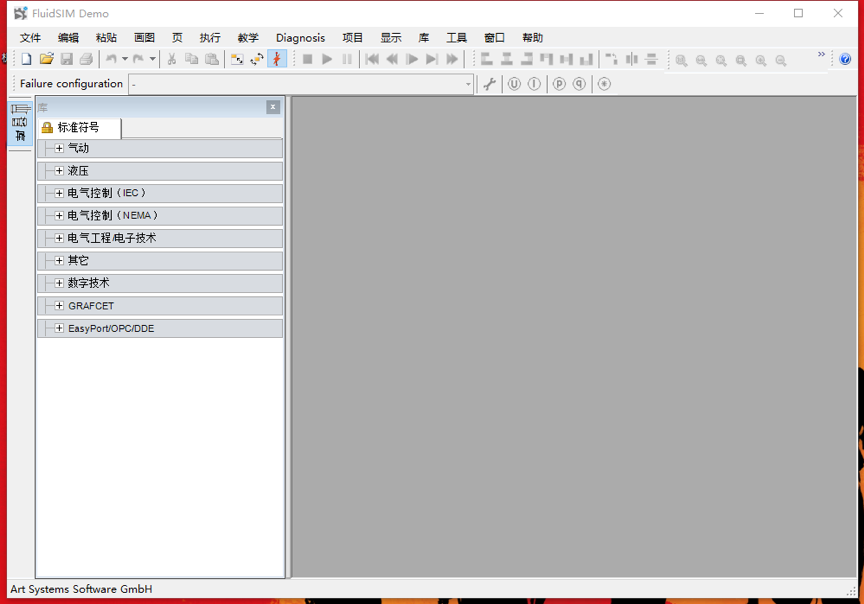Image resolution: width=864 pixels, height=604 pixels.
Task: Open the Failure configuration dropdown
Action: click(467, 84)
